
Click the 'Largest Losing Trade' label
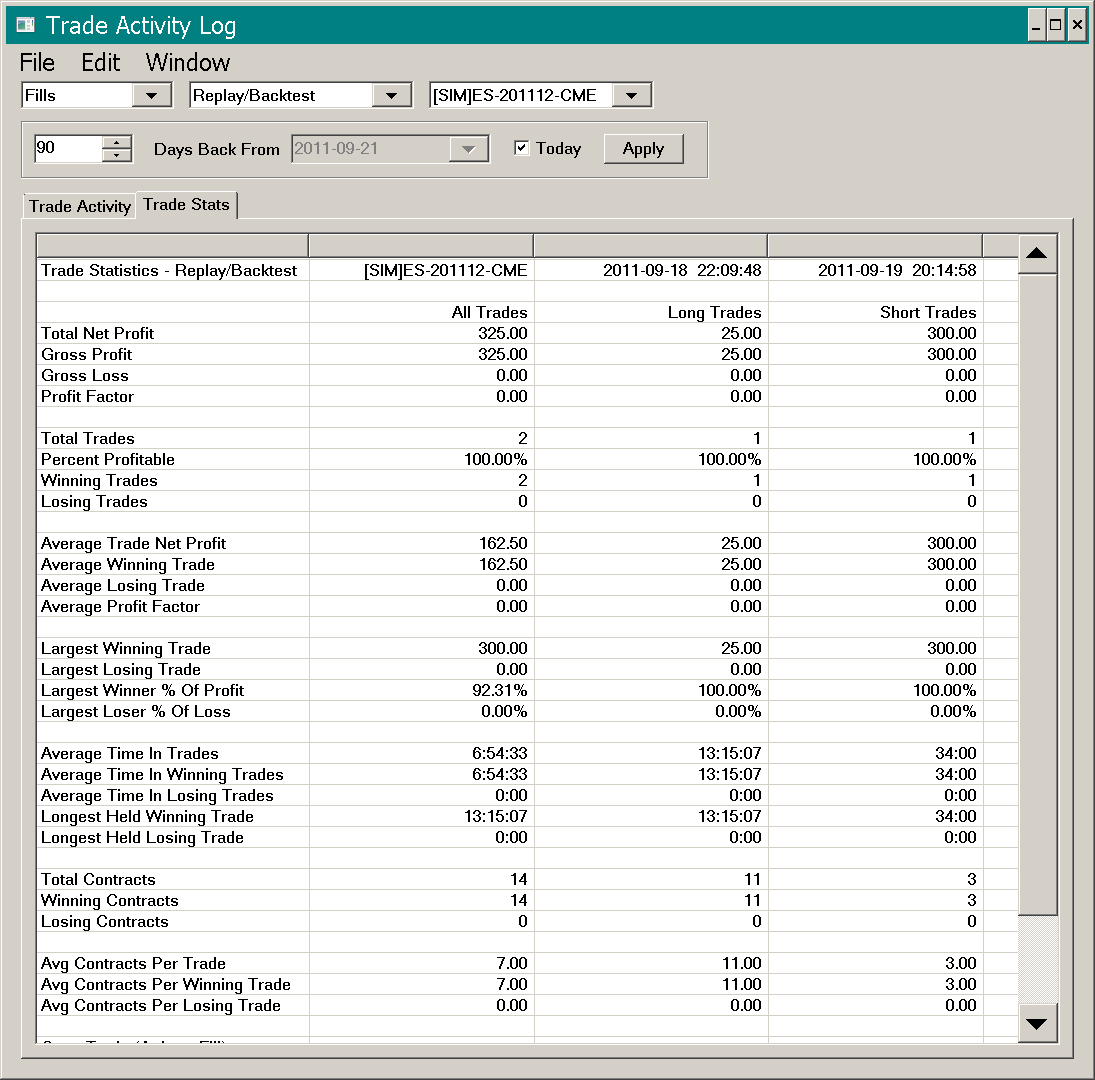tap(121, 670)
